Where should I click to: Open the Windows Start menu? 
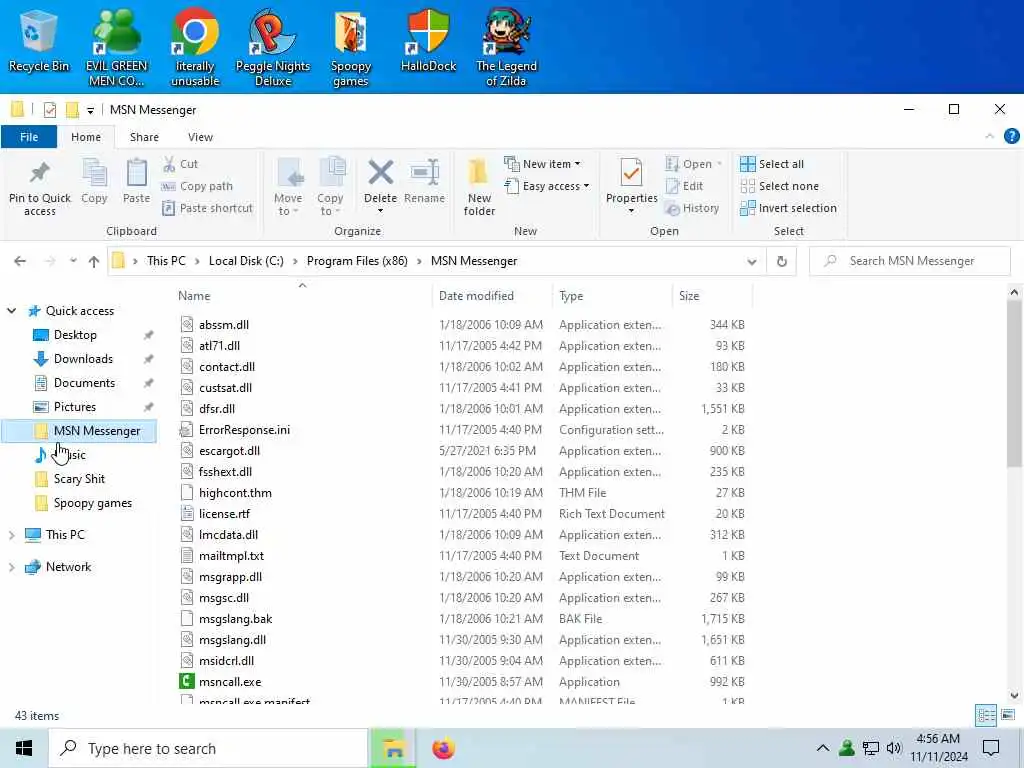(24, 748)
